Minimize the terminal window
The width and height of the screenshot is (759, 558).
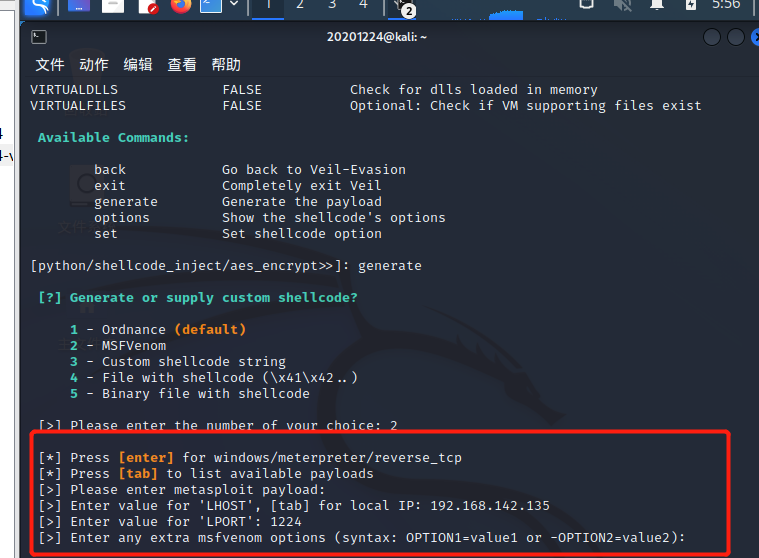pyautogui.click(x=712, y=37)
